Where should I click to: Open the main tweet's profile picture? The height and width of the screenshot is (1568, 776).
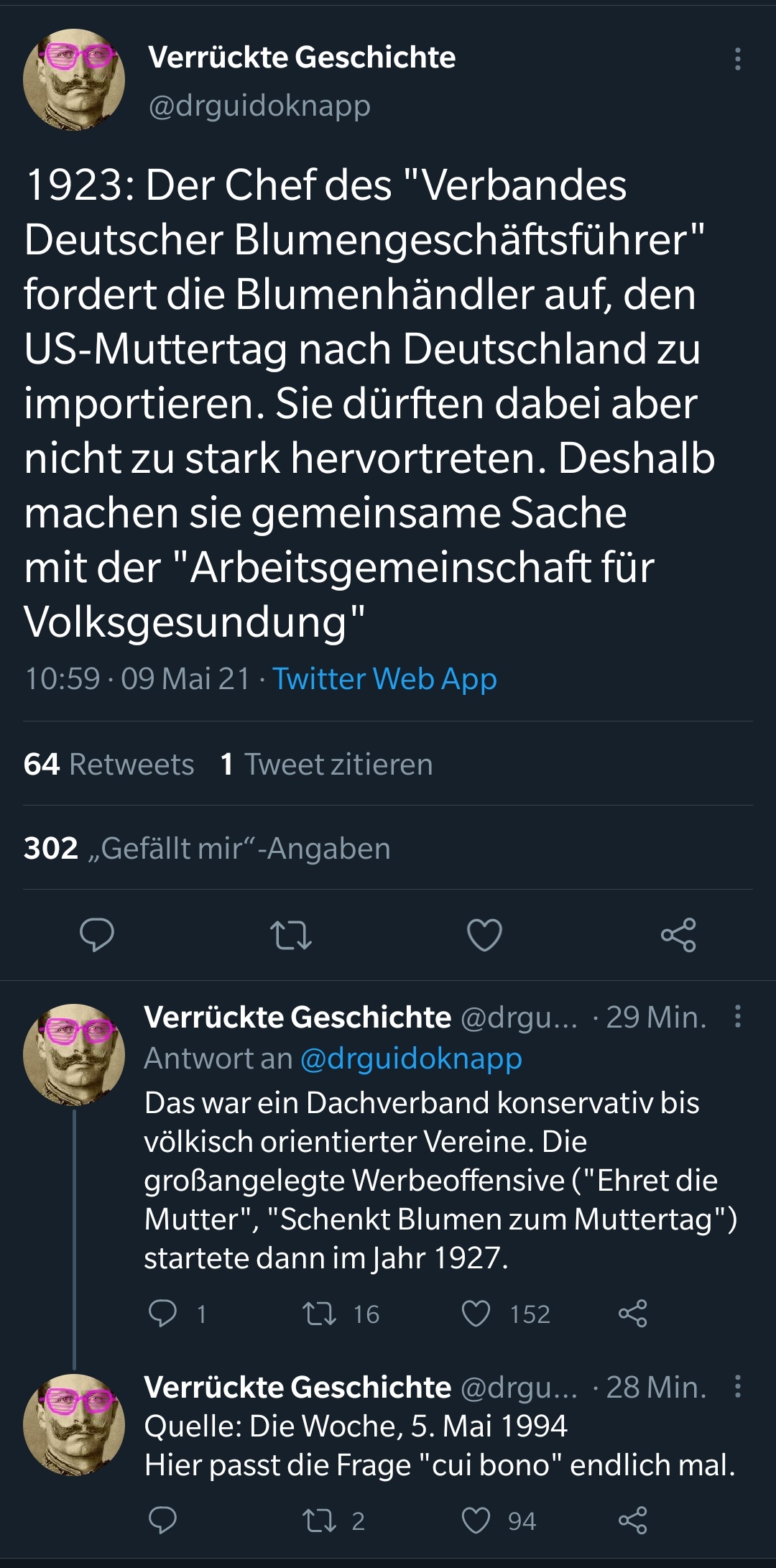[x=74, y=80]
